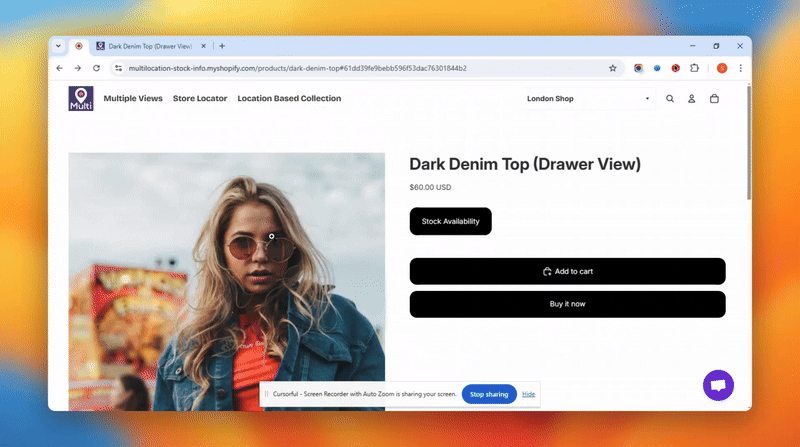Open the London Shop location dropdown

pyautogui.click(x=588, y=98)
